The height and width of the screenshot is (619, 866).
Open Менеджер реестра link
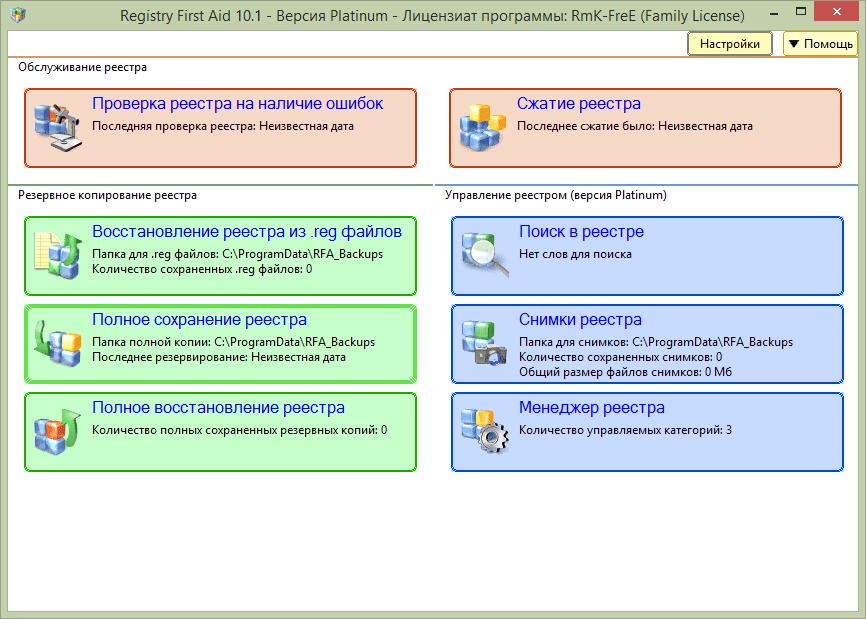click(x=592, y=408)
